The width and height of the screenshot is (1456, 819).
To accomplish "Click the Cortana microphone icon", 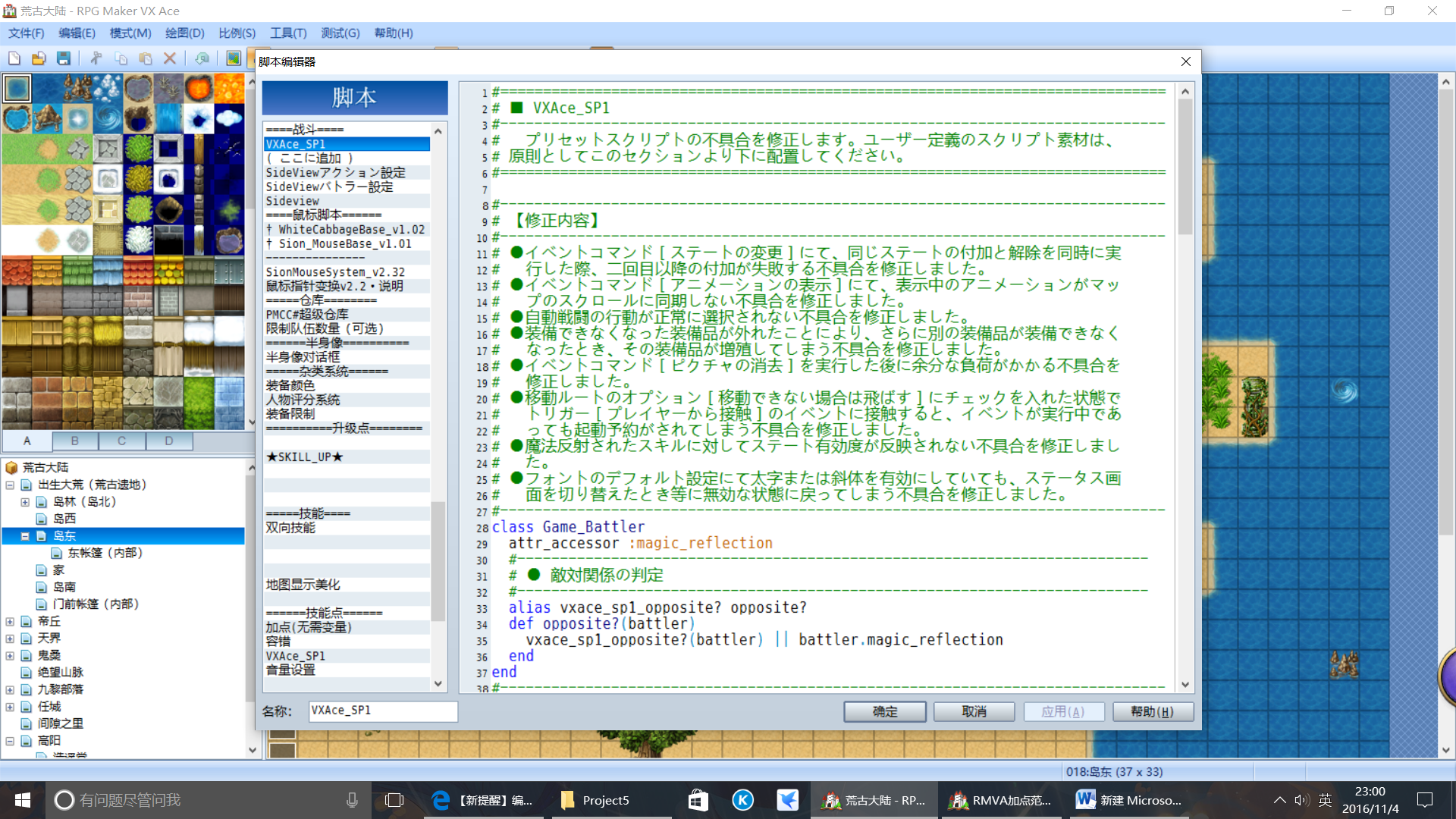I will click(x=352, y=800).
